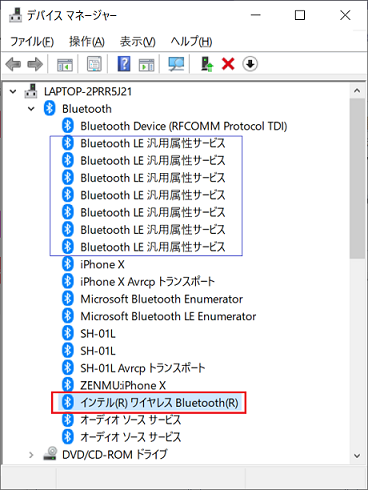
Task: Select Microsoft Bluetooth LE Enumerator
Action: pos(168,316)
